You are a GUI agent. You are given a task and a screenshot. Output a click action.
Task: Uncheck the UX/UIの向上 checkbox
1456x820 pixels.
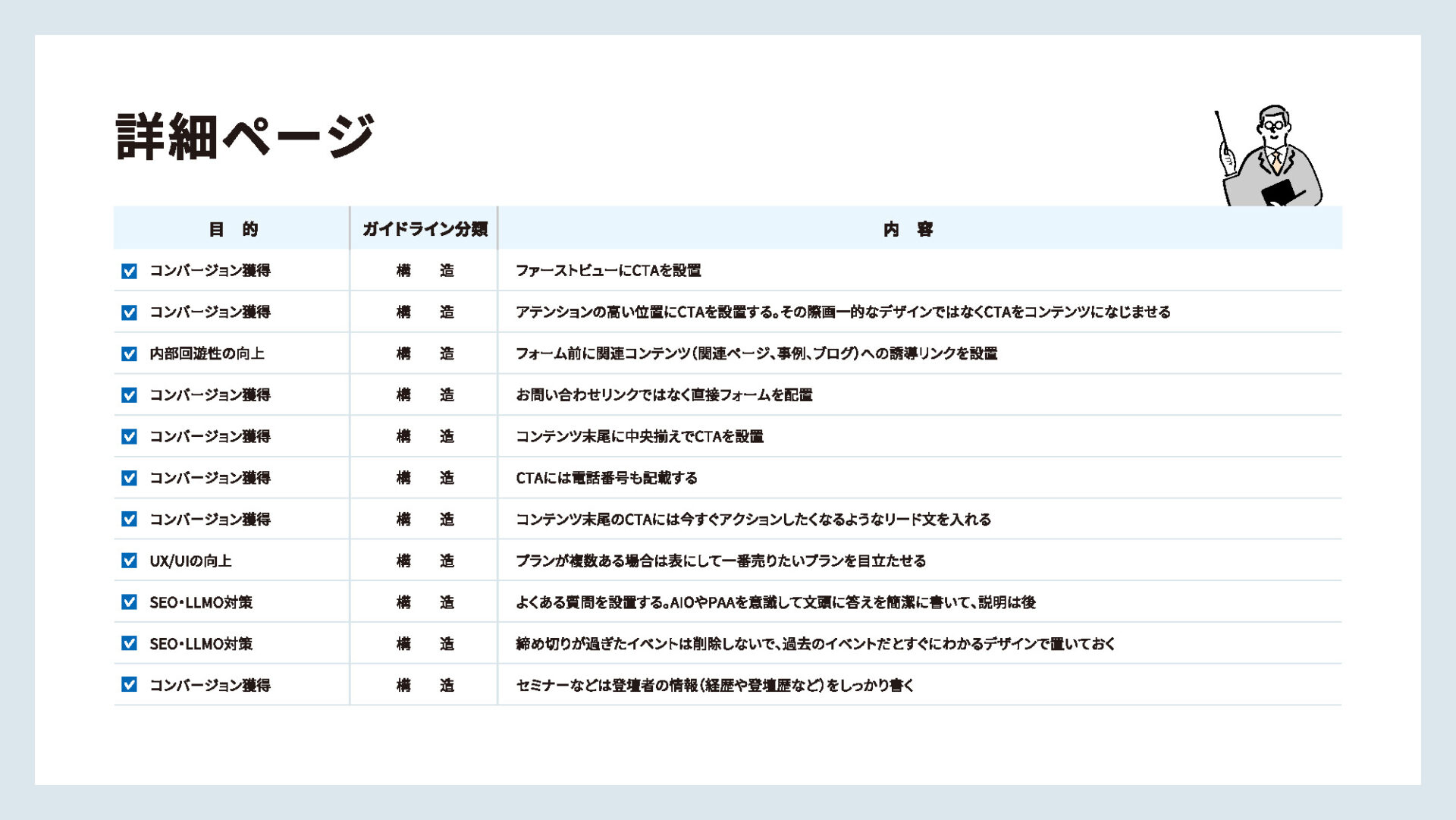coord(130,561)
